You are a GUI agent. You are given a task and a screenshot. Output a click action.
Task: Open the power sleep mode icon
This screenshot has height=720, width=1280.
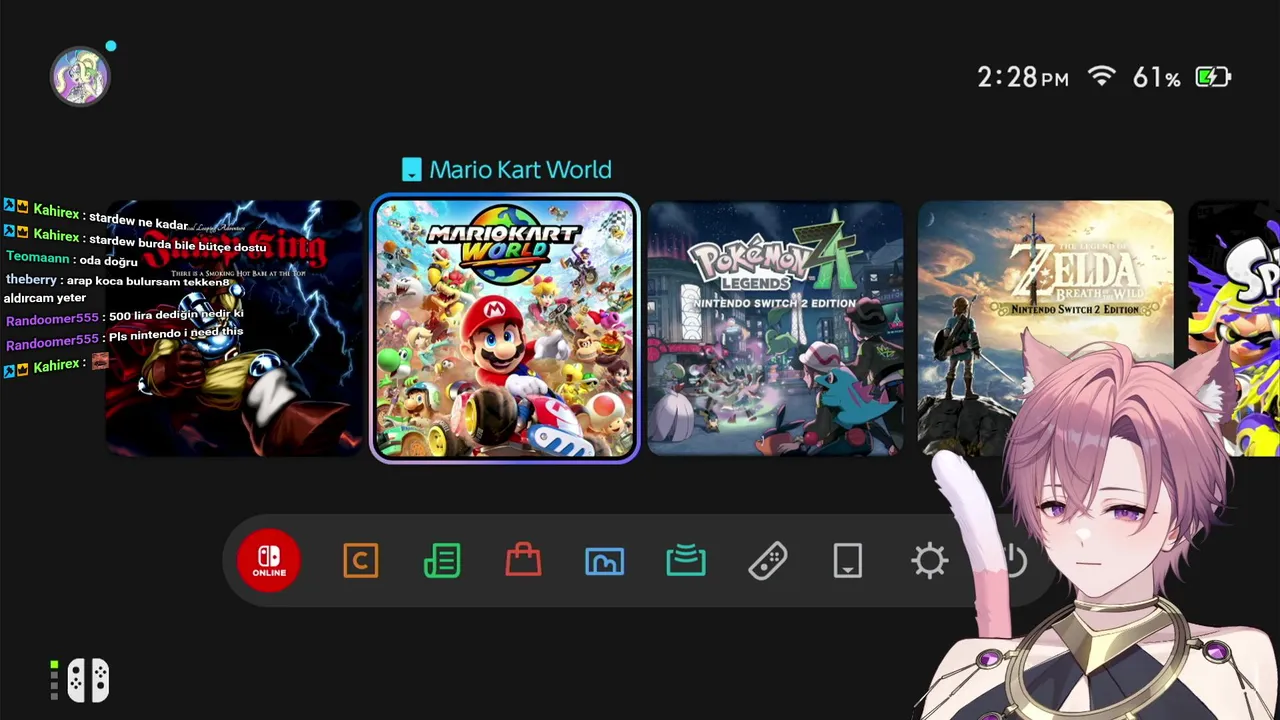coord(1013,561)
